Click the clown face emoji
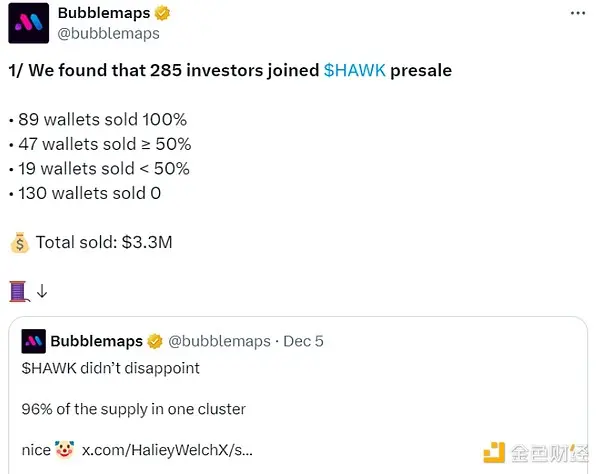 click(65, 450)
